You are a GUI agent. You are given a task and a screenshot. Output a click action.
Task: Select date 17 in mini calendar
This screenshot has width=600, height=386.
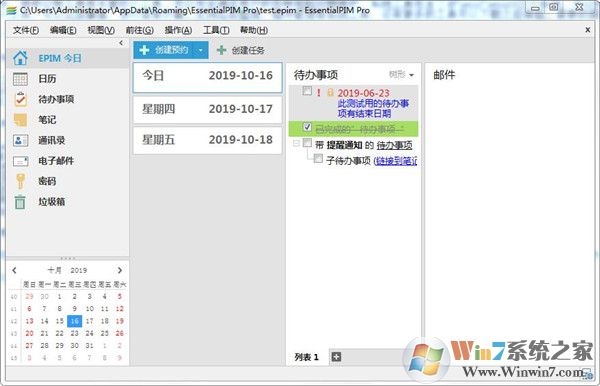90,321
